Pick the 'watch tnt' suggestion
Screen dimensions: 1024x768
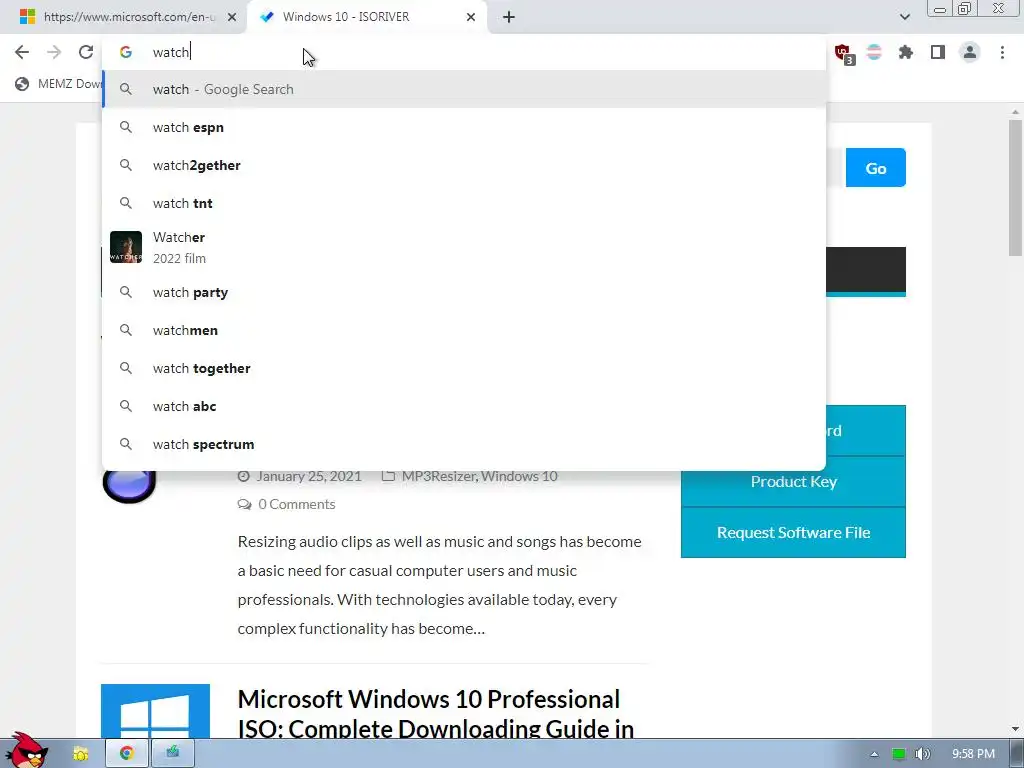point(464,203)
